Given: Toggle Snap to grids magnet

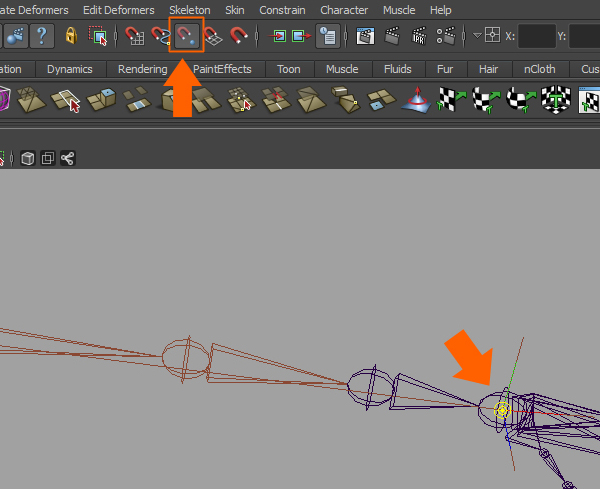Looking at the screenshot, I should coord(134,36).
